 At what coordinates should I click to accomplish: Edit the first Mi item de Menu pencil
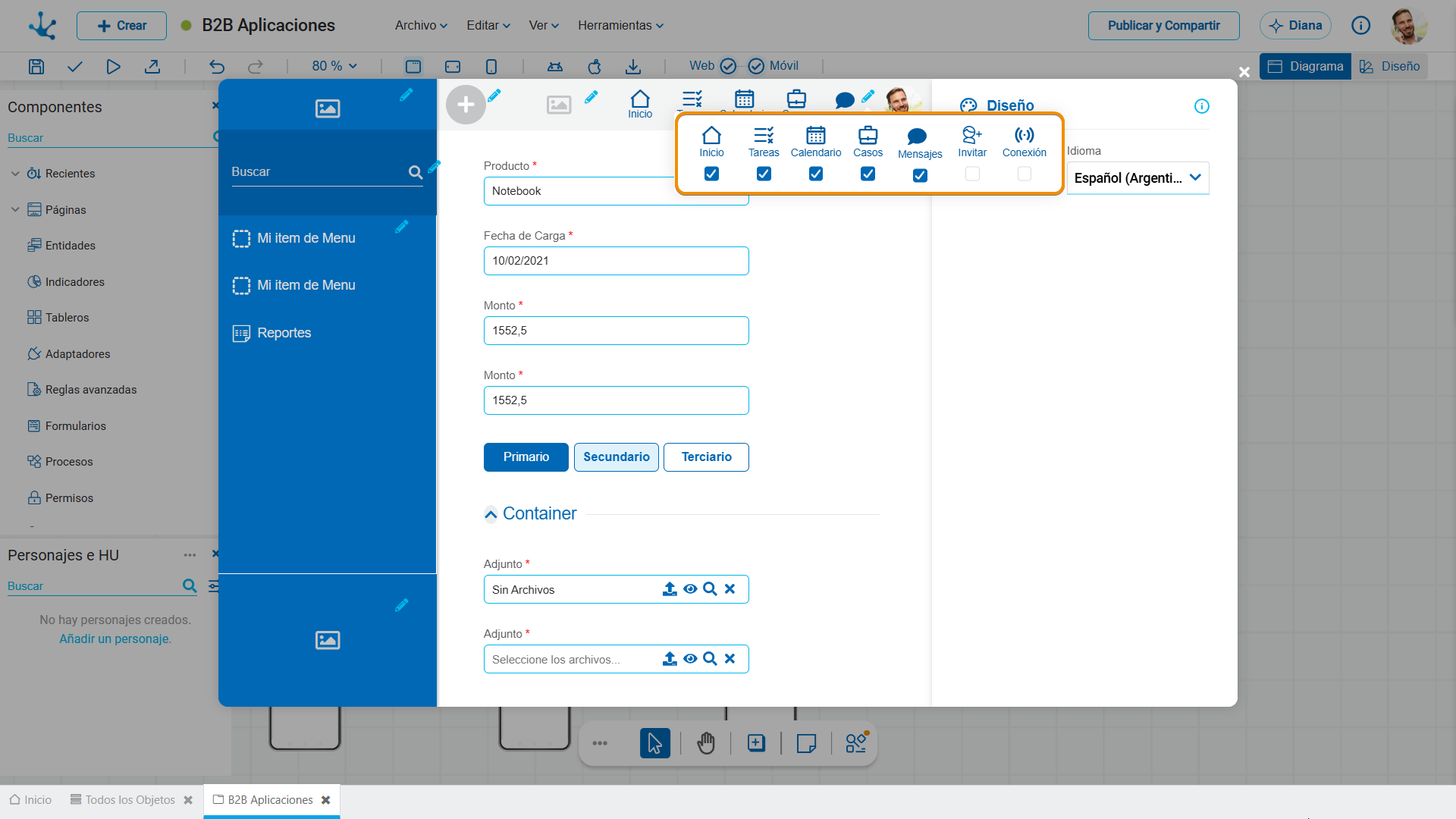(x=402, y=227)
